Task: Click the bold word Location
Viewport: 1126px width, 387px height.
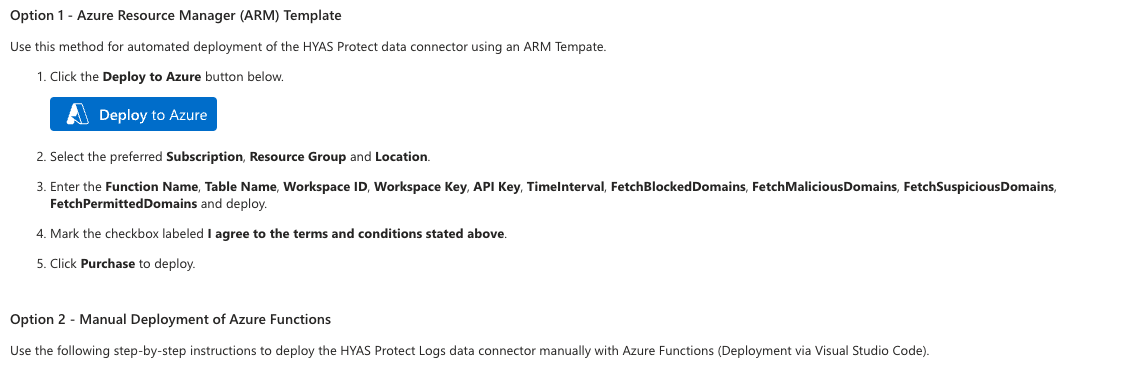Action: (x=401, y=157)
